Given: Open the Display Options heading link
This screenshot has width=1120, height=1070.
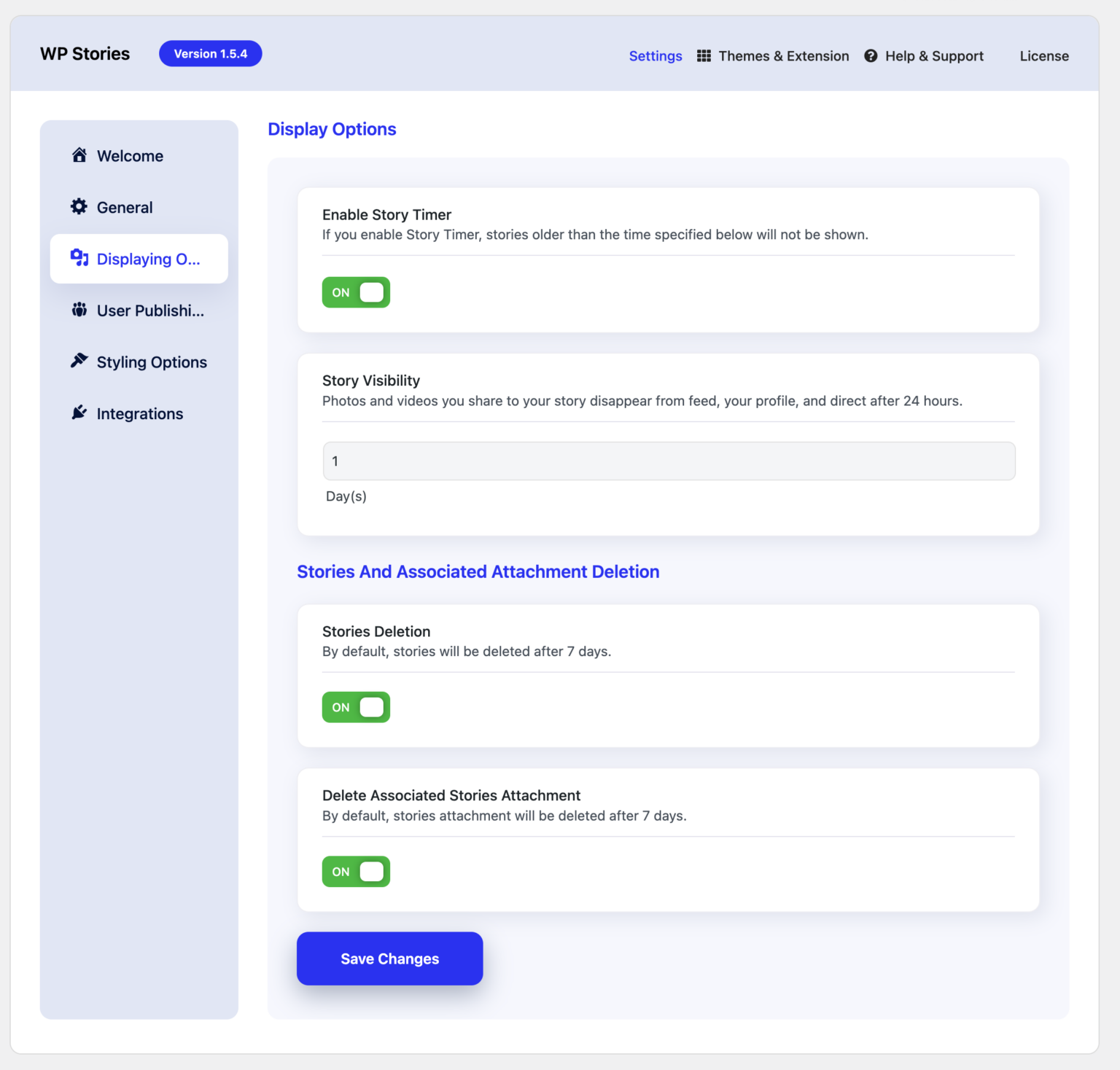Looking at the screenshot, I should [x=332, y=129].
